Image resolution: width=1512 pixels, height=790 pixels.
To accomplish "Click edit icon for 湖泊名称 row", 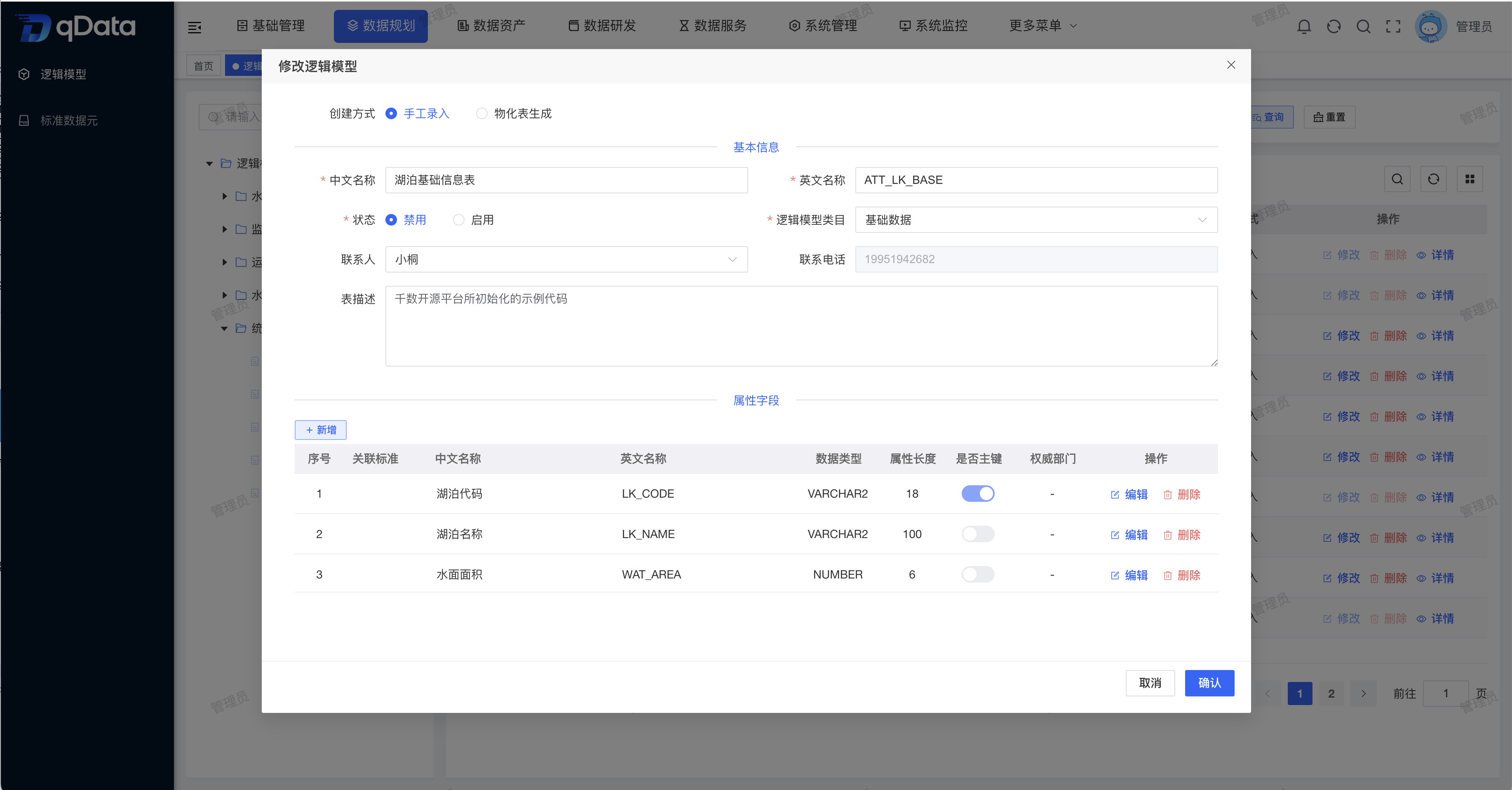I will click(x=1115, y=535).
